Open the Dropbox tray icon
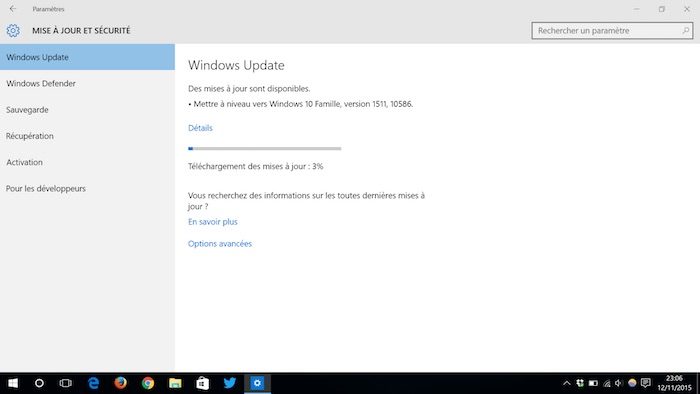The width and height of the screenshot is (700, 394). (x=580, y=383)
